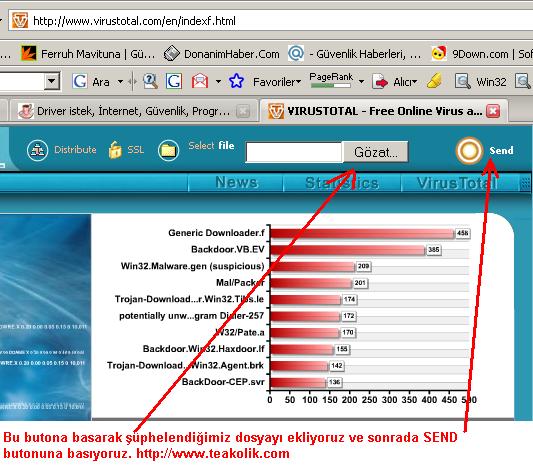The width and height of the screenshot is (533, 470).
Task: Click the Ferruh Mavituna bookmark icon
Action: [x=29, y=54]
